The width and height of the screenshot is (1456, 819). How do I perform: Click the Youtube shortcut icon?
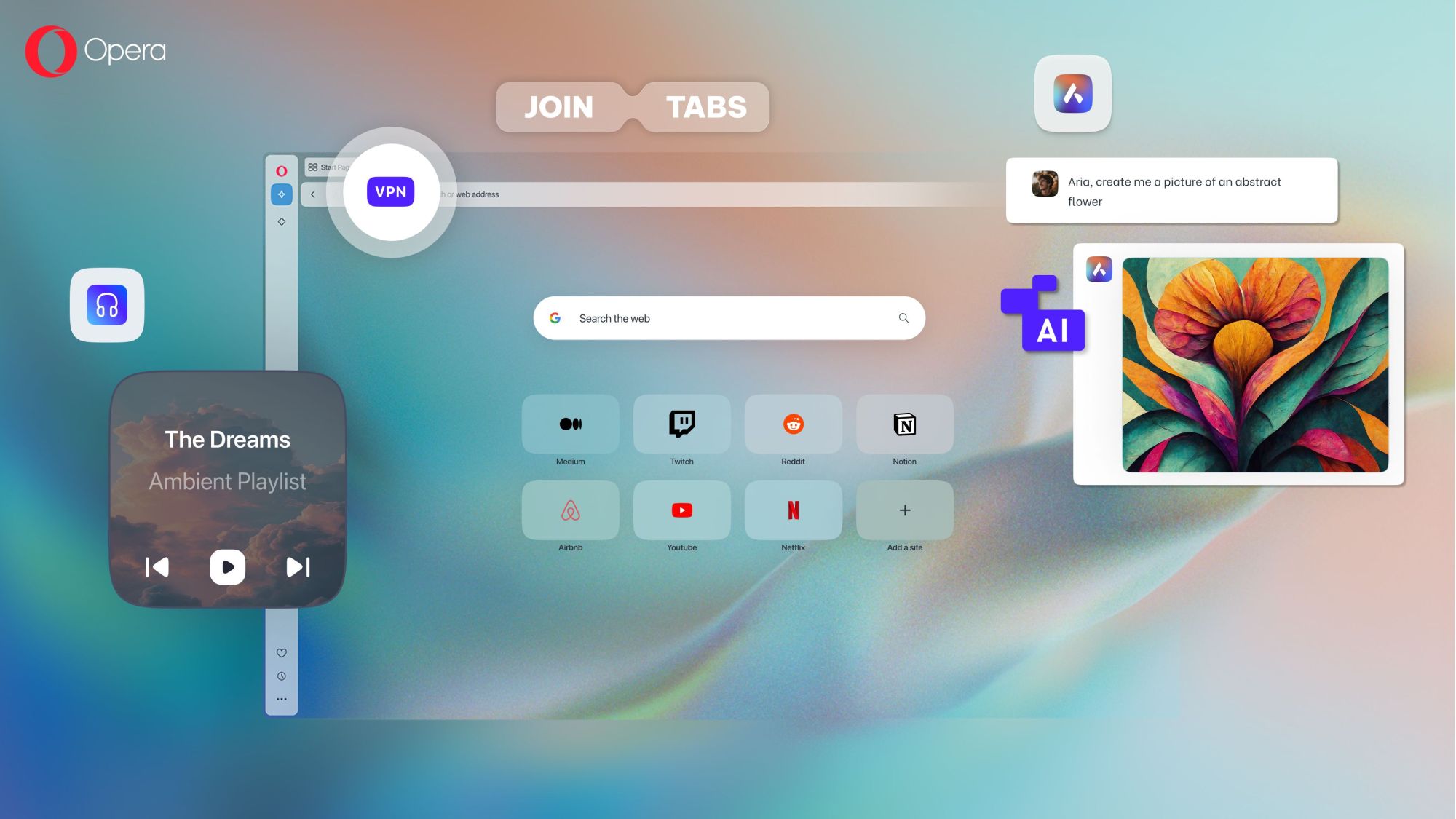click(x=681, y=510)
